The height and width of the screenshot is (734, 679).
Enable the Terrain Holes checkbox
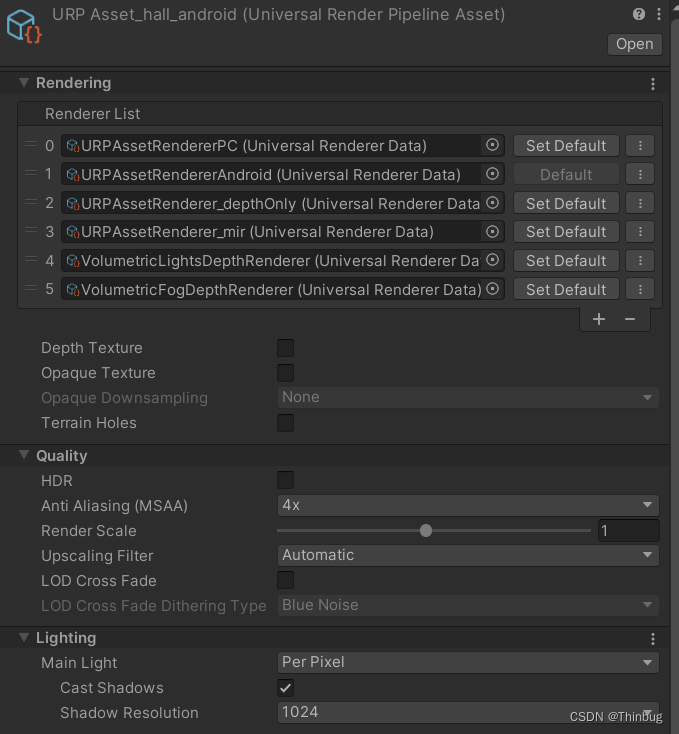[x=285, y=423]
